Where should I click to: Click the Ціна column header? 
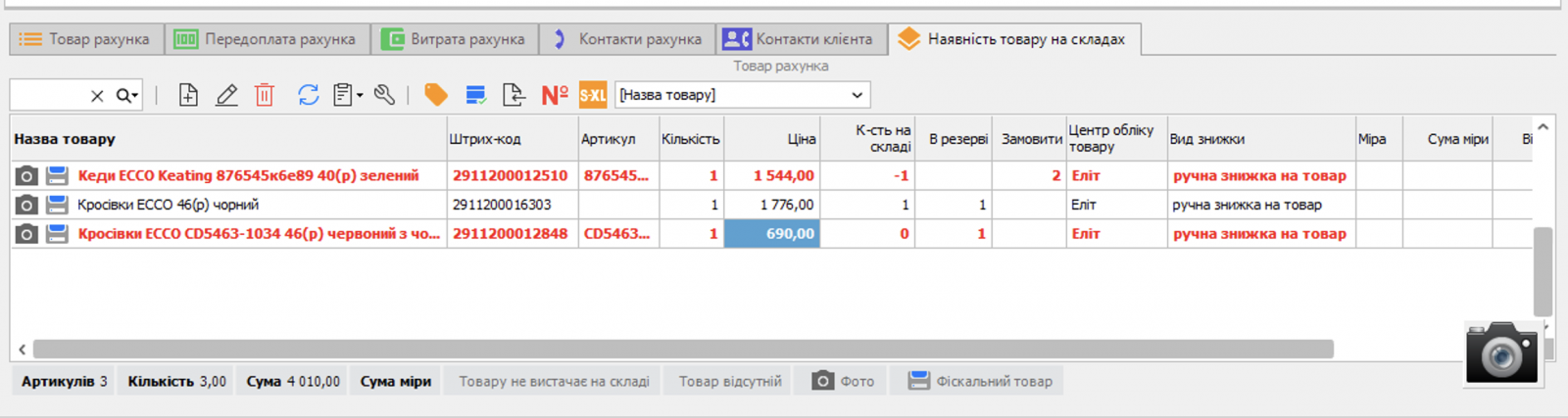click(x=772, y=139)
